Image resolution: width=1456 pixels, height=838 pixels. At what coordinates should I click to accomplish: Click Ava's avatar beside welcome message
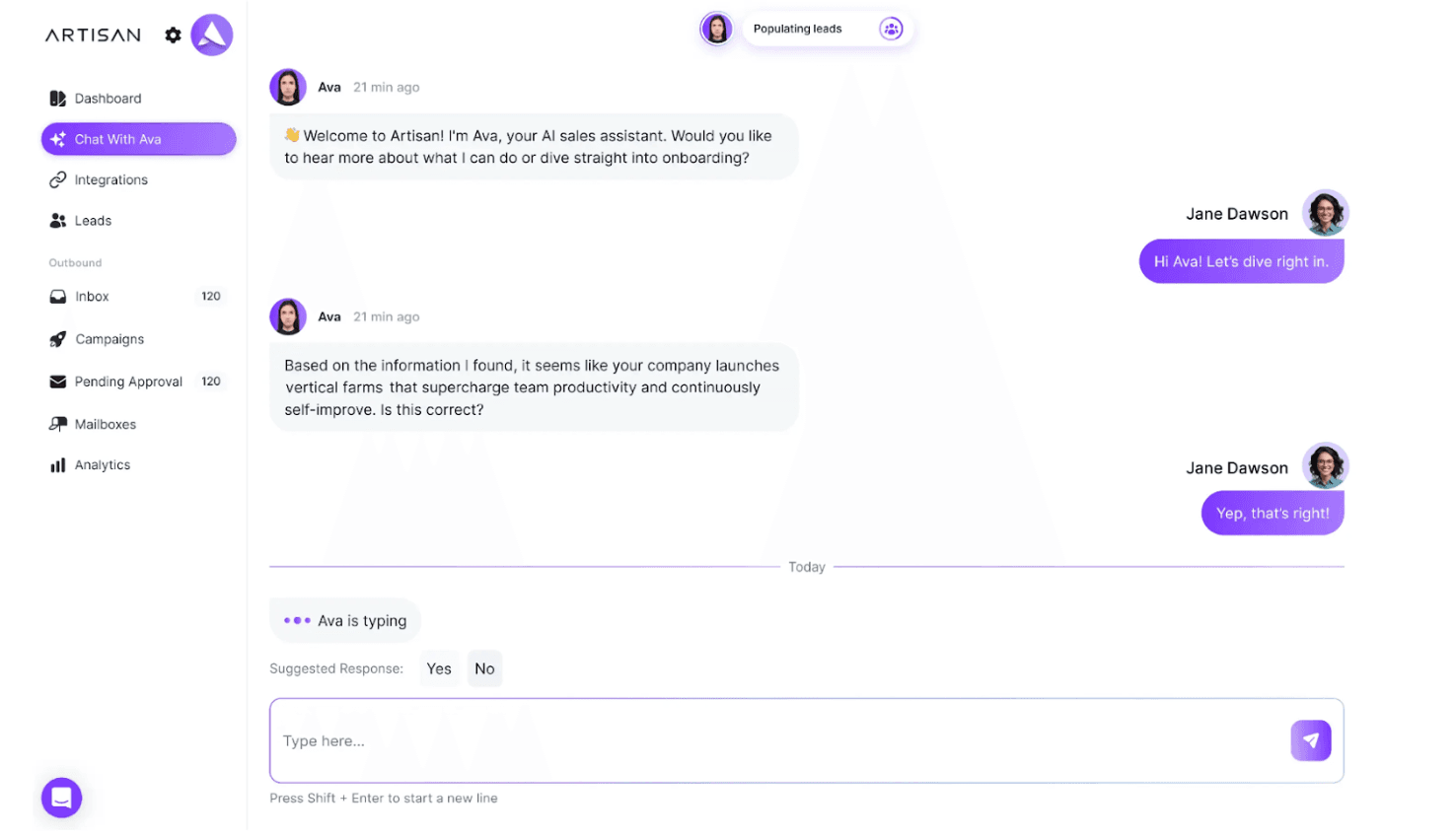pos(288,87)
